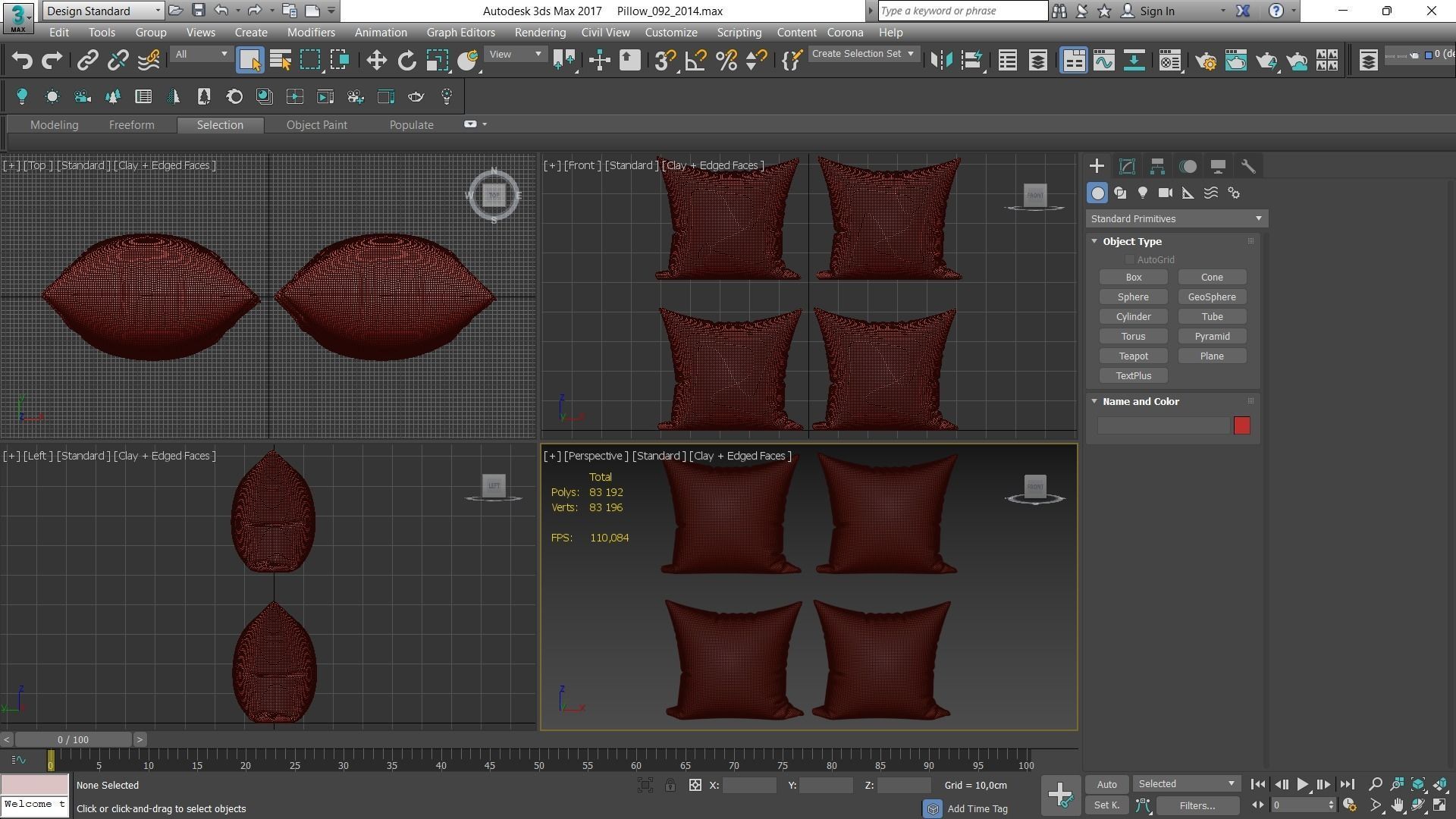
Task: Create a Teapot primitive button
Action: point(1133,356)
